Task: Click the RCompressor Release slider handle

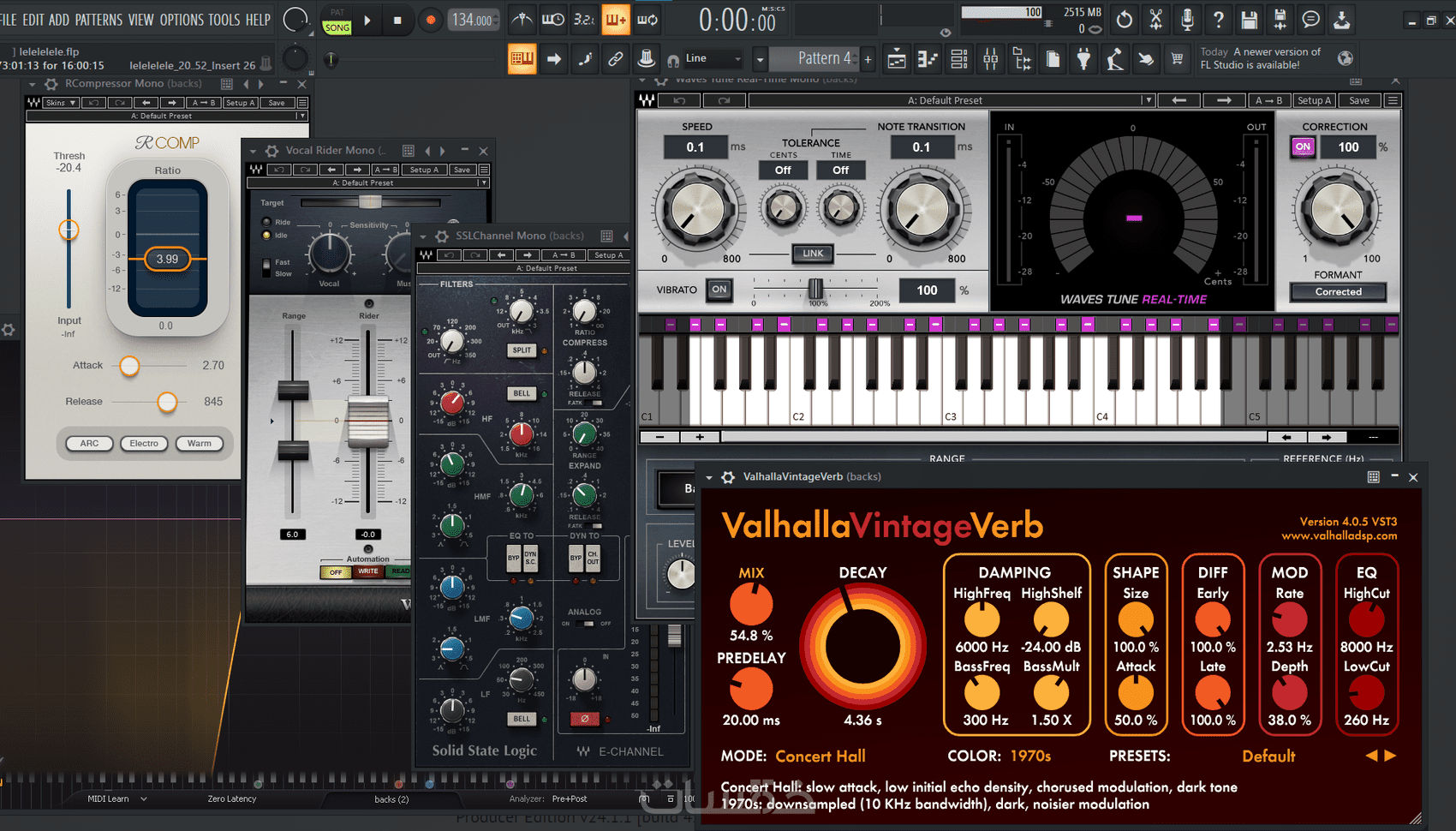Action: point(167,402)
